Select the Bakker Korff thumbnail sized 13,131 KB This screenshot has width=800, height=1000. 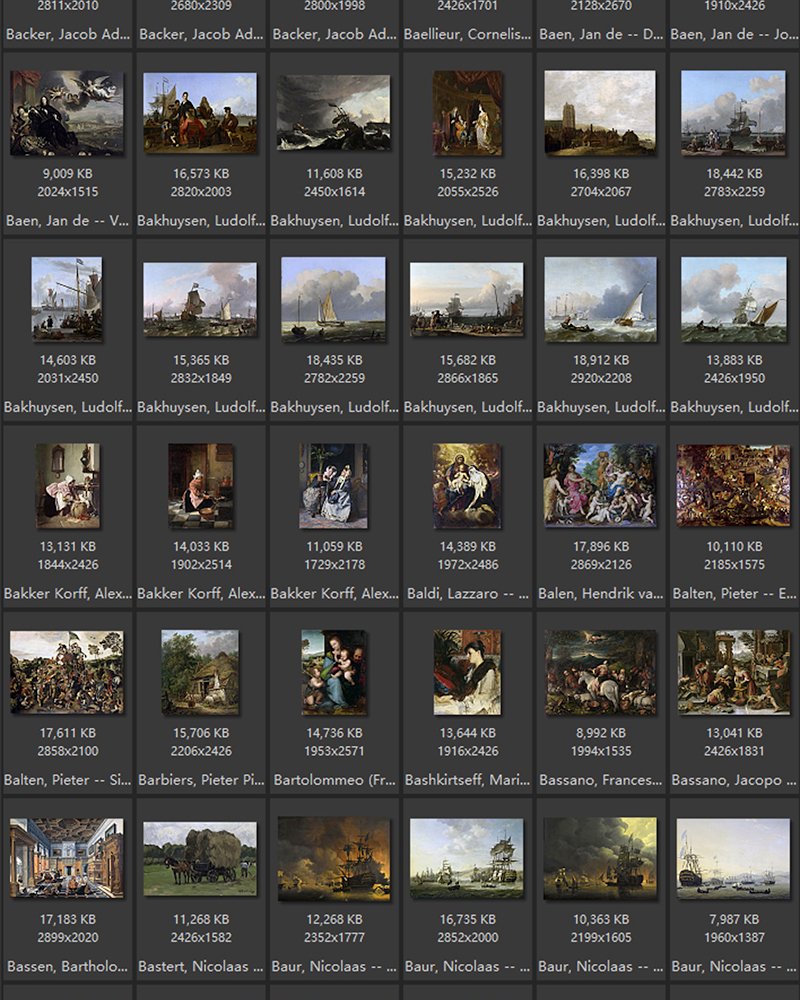click(x=67, y=486)
